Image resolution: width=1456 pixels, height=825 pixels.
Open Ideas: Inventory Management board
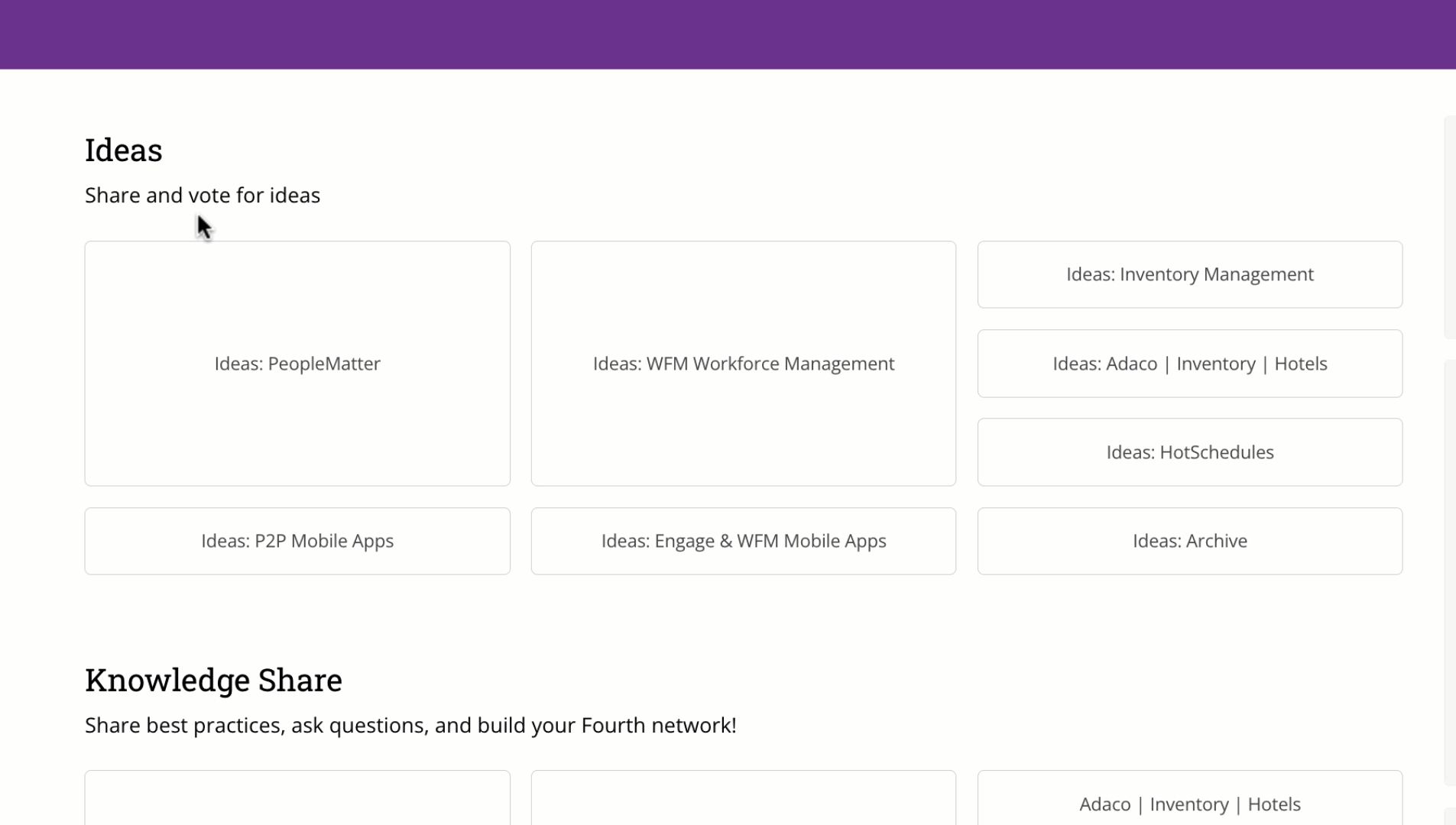click(1189, 274)
